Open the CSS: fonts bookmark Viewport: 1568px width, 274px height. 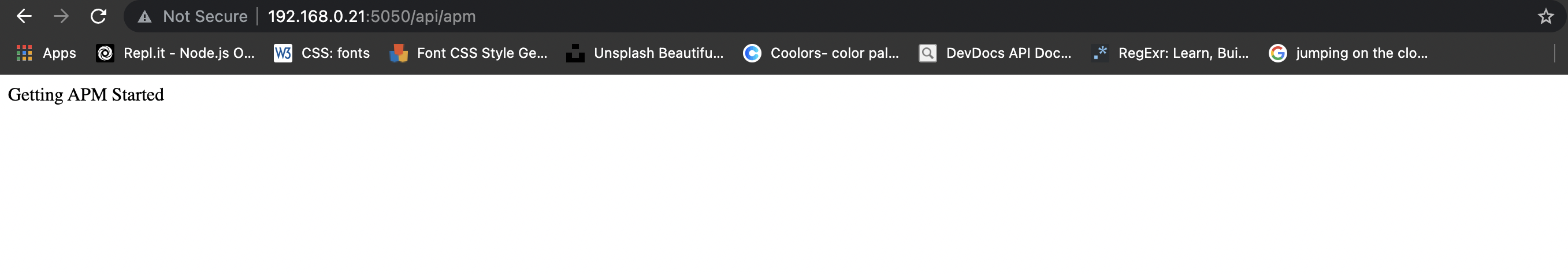coord(336,53)
